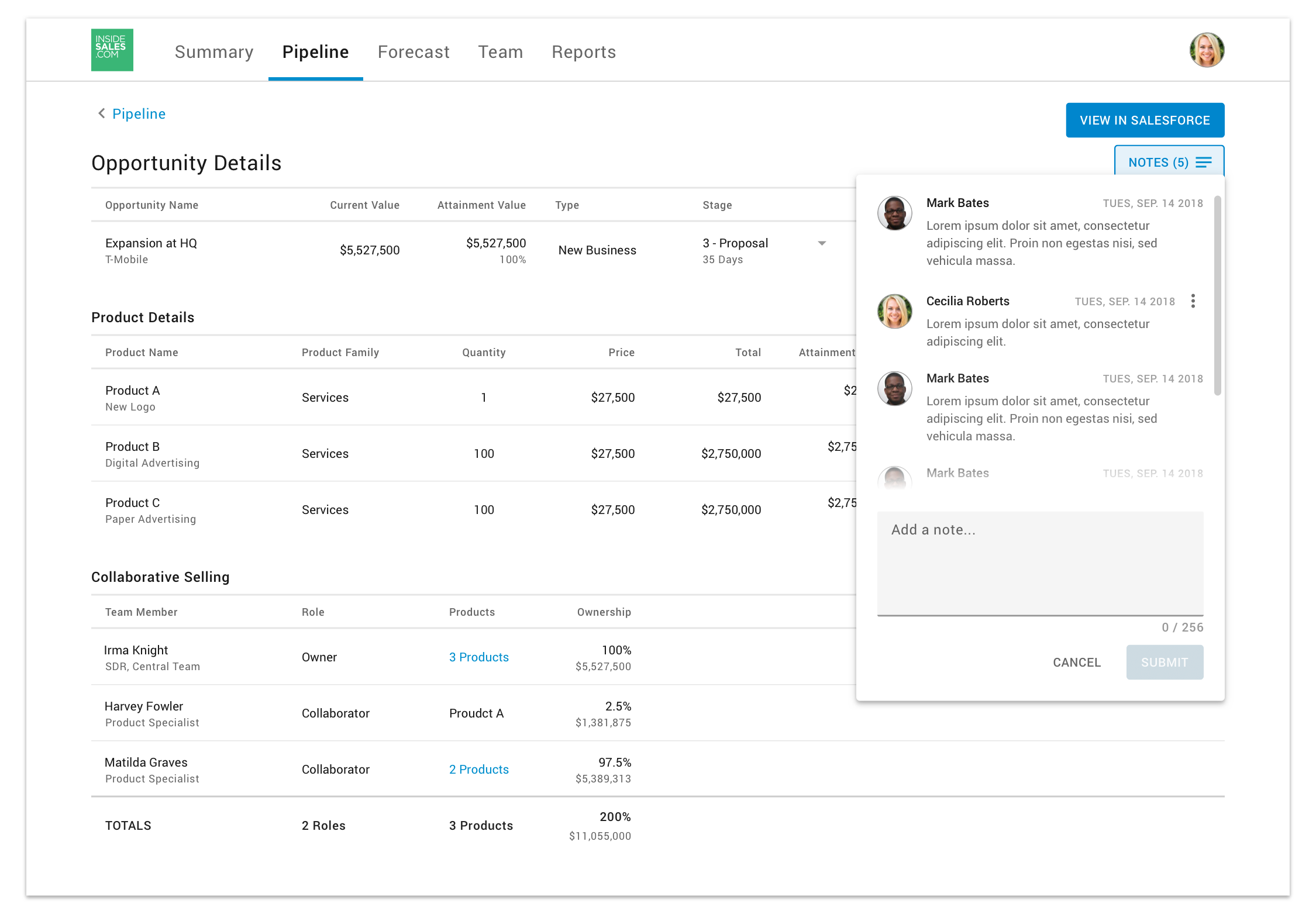This screenshot has height=914, width=1316.
Task: Open user profile avatar in header
Action: tap(1207, 50)
